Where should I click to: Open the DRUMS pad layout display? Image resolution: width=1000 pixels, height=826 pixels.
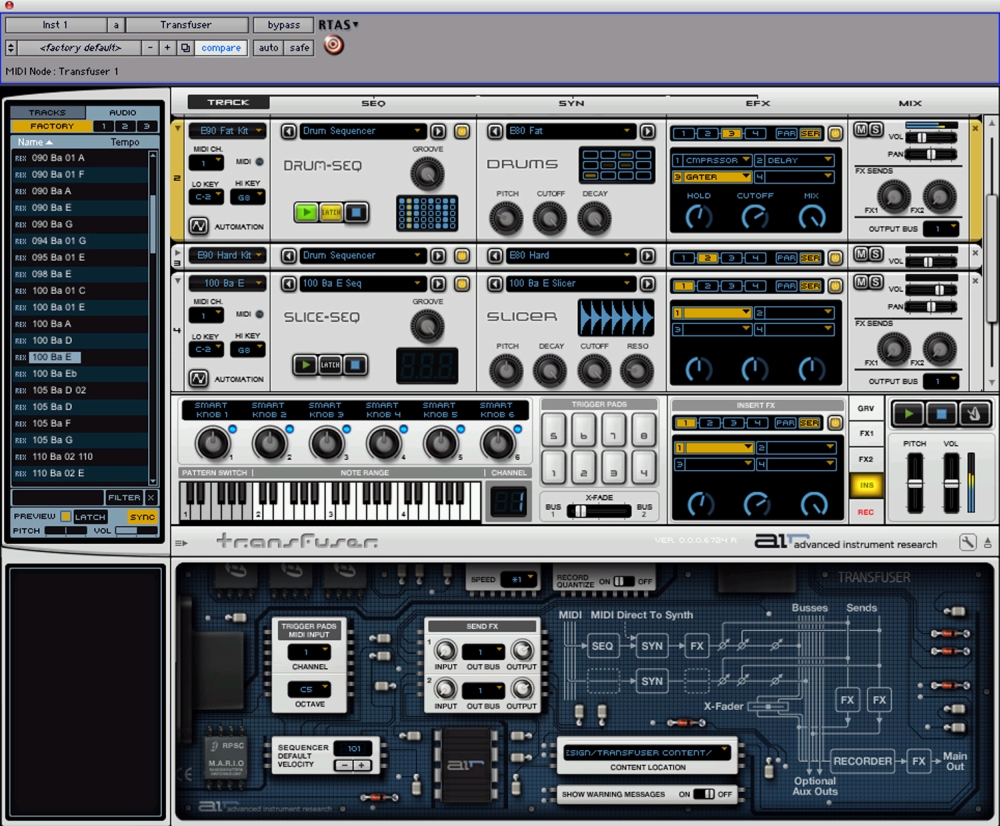point(616,164)
